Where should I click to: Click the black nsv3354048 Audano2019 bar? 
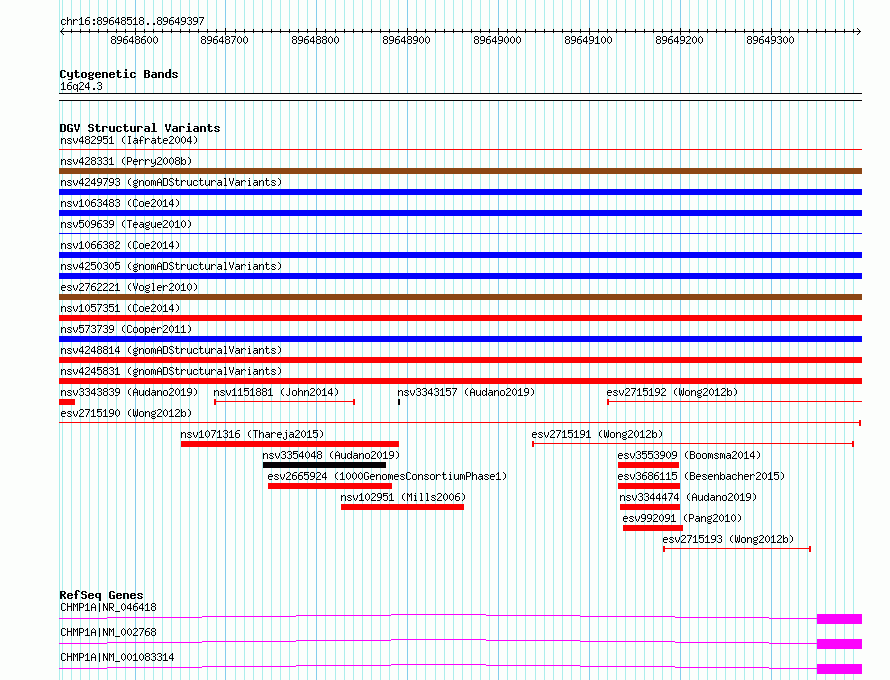click(324, 465)
